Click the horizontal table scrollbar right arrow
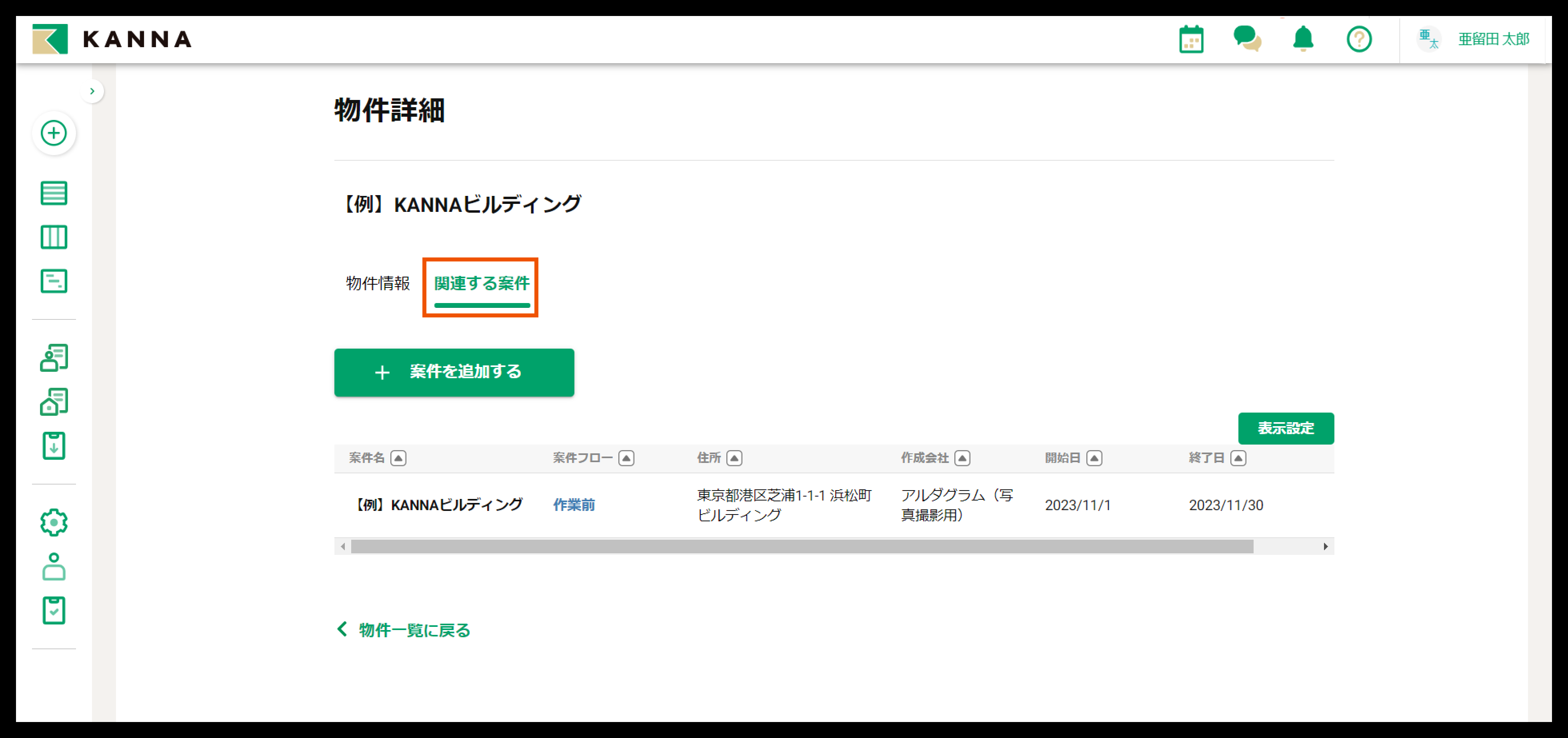Image resolution: width=1568 pixels, height=738 pixels. (1325, 547)
